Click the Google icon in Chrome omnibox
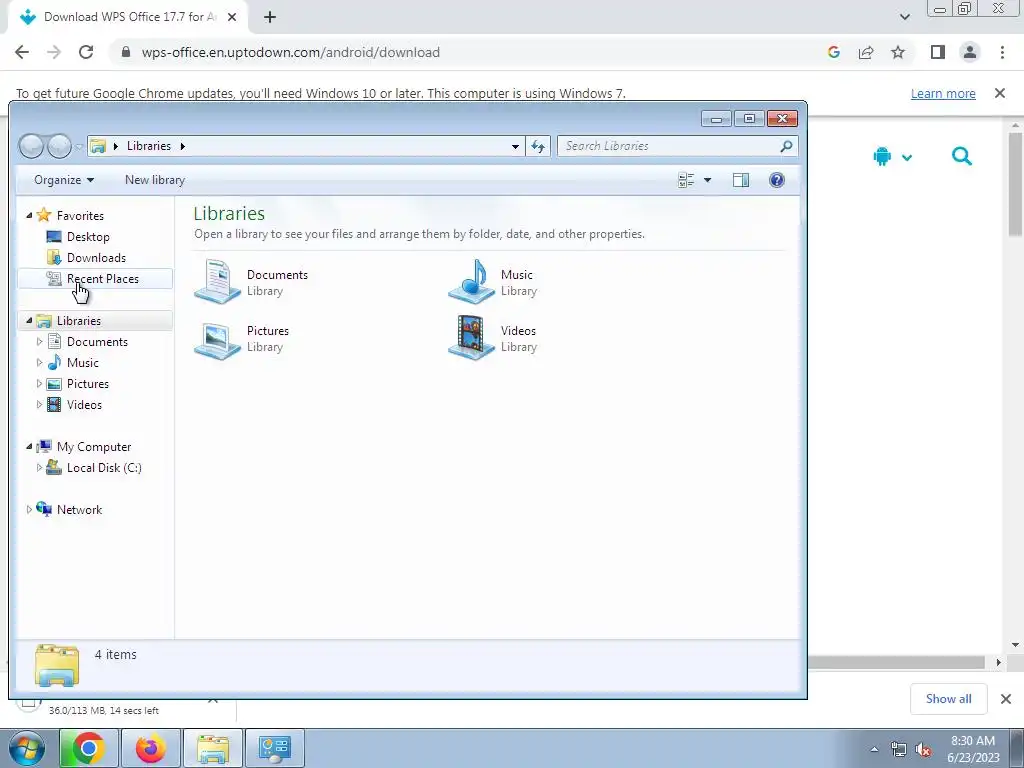This screenshot has height=768, width=1024. coord(834,52)
